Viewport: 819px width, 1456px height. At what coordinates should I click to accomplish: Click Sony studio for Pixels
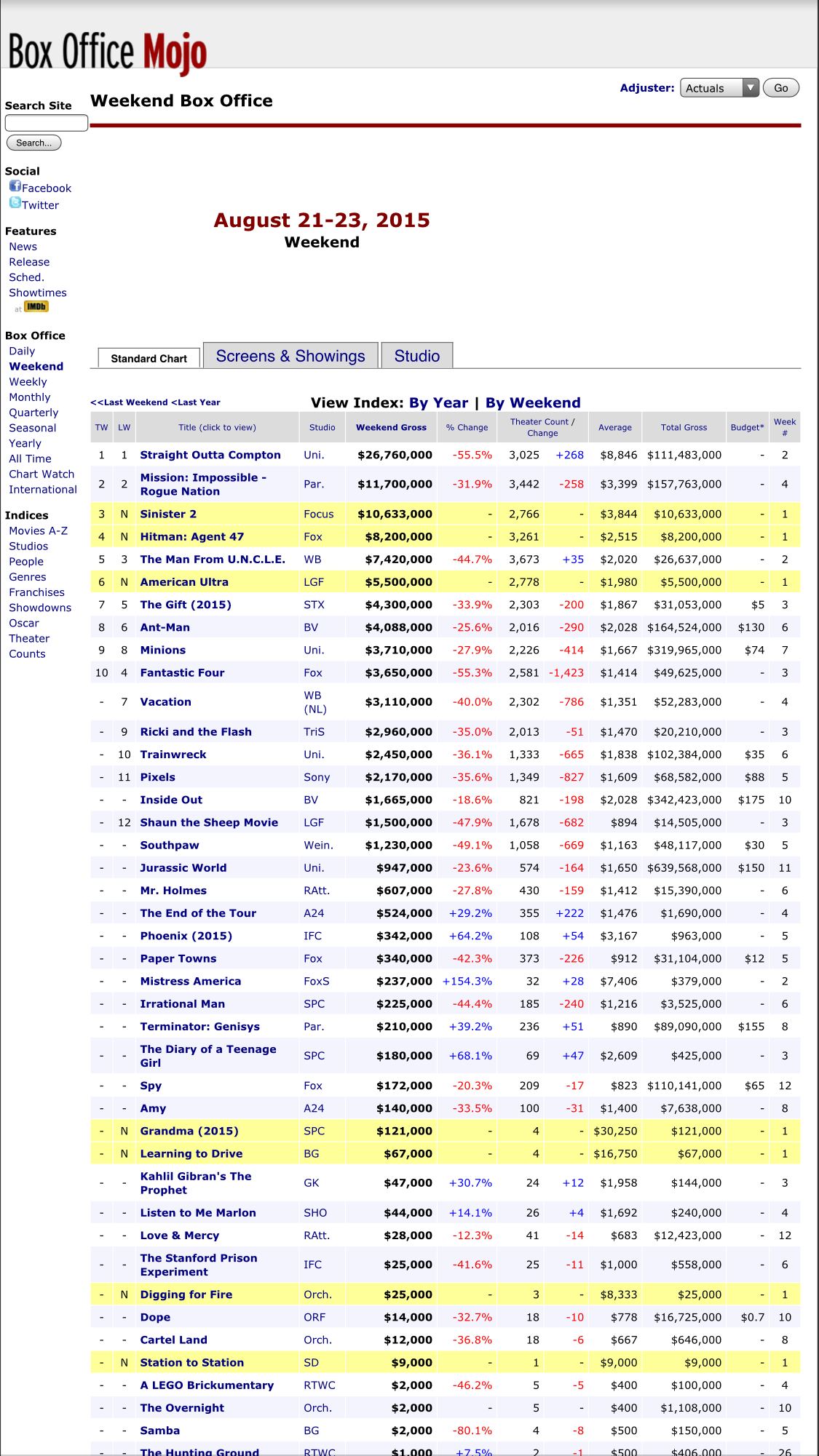pos(317,777)
